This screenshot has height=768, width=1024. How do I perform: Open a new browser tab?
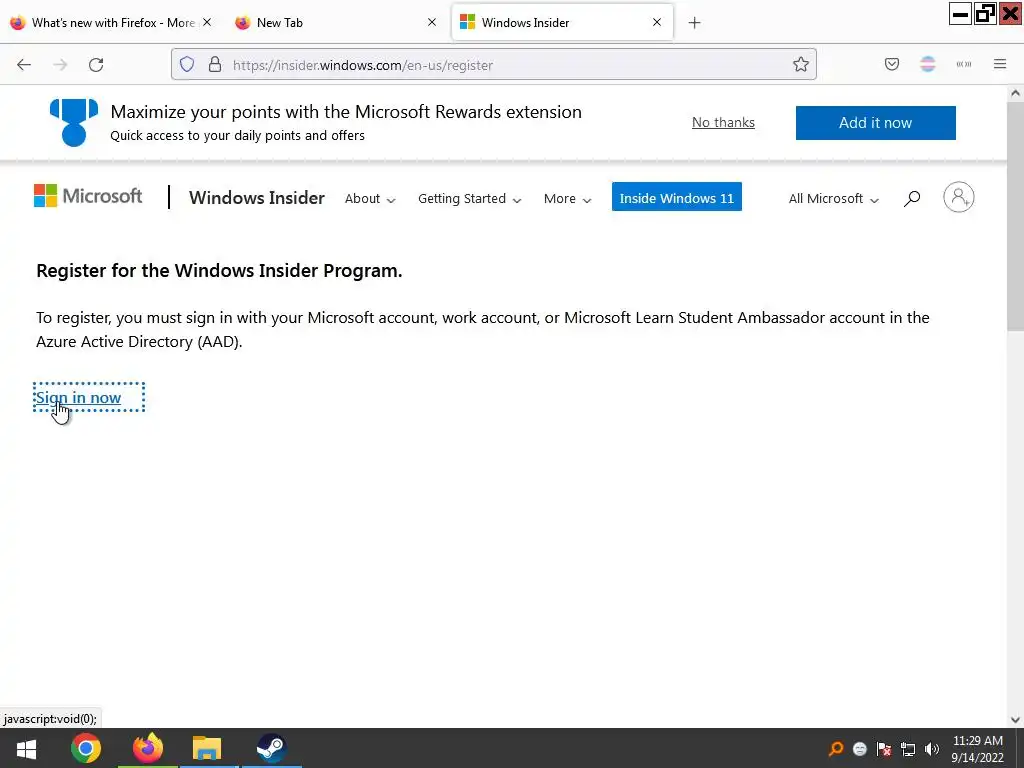[694, 23]
